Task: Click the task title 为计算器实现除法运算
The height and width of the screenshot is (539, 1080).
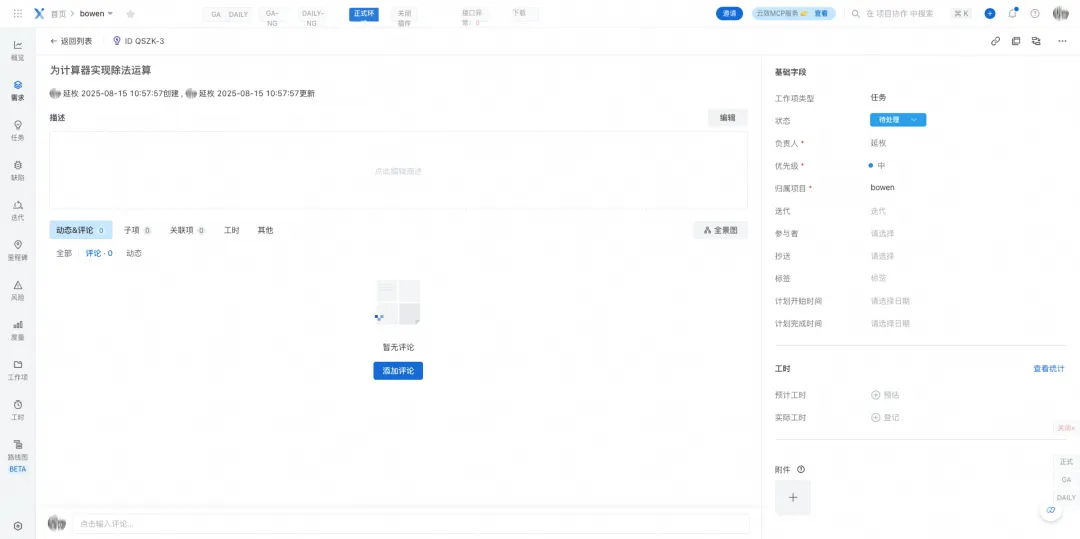Action: (x=101, y=70)
